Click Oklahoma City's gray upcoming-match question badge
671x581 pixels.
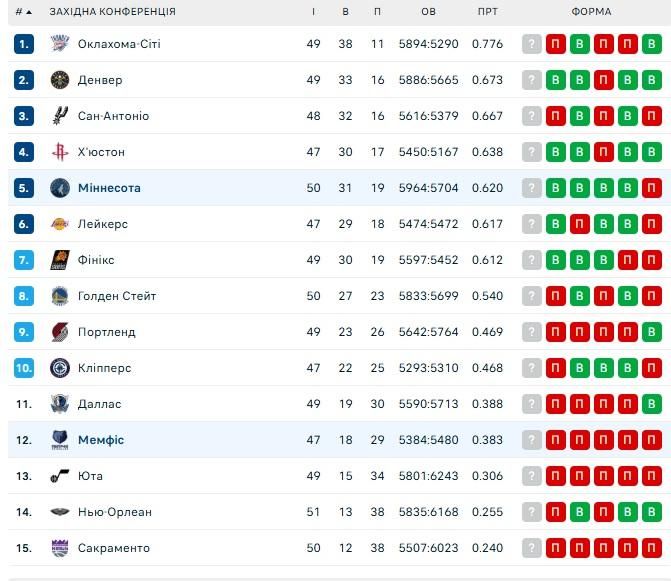click(532, 44)
